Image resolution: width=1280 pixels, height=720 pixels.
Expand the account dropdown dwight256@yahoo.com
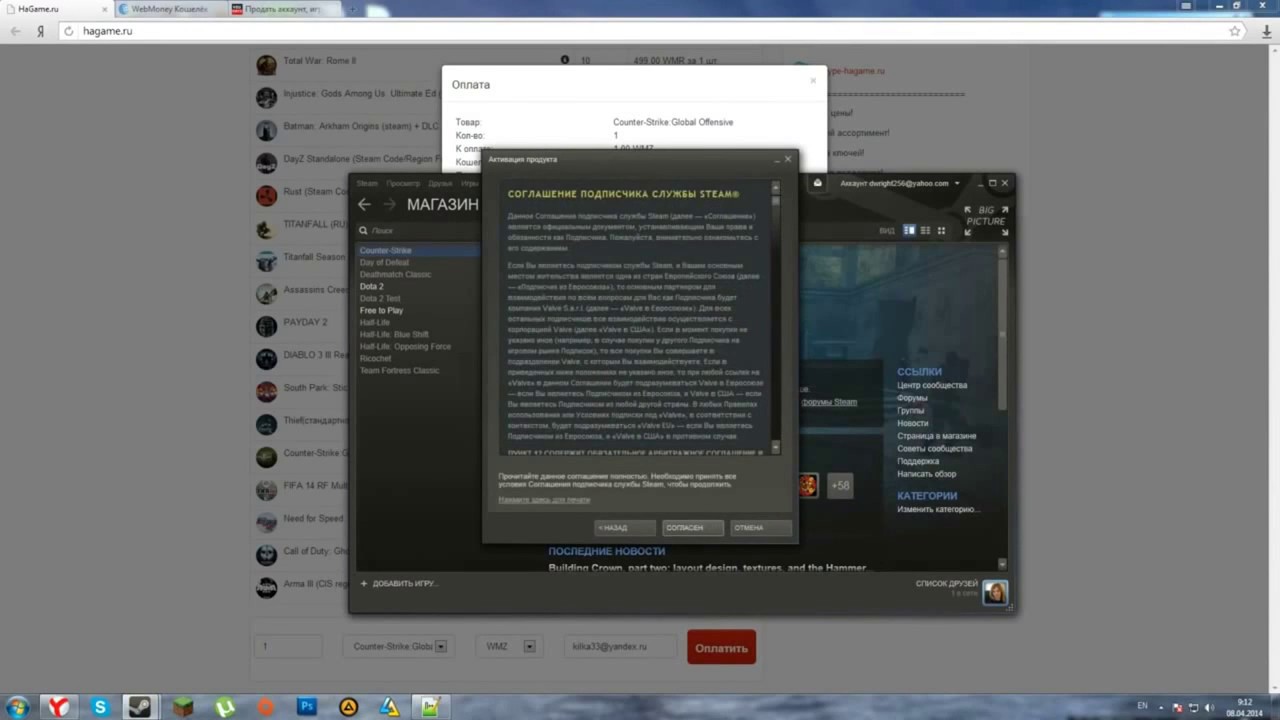[900, 183]
